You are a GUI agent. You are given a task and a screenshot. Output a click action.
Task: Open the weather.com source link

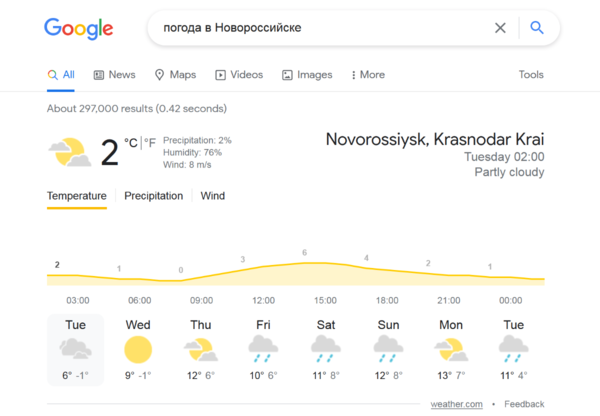point(457,404)
